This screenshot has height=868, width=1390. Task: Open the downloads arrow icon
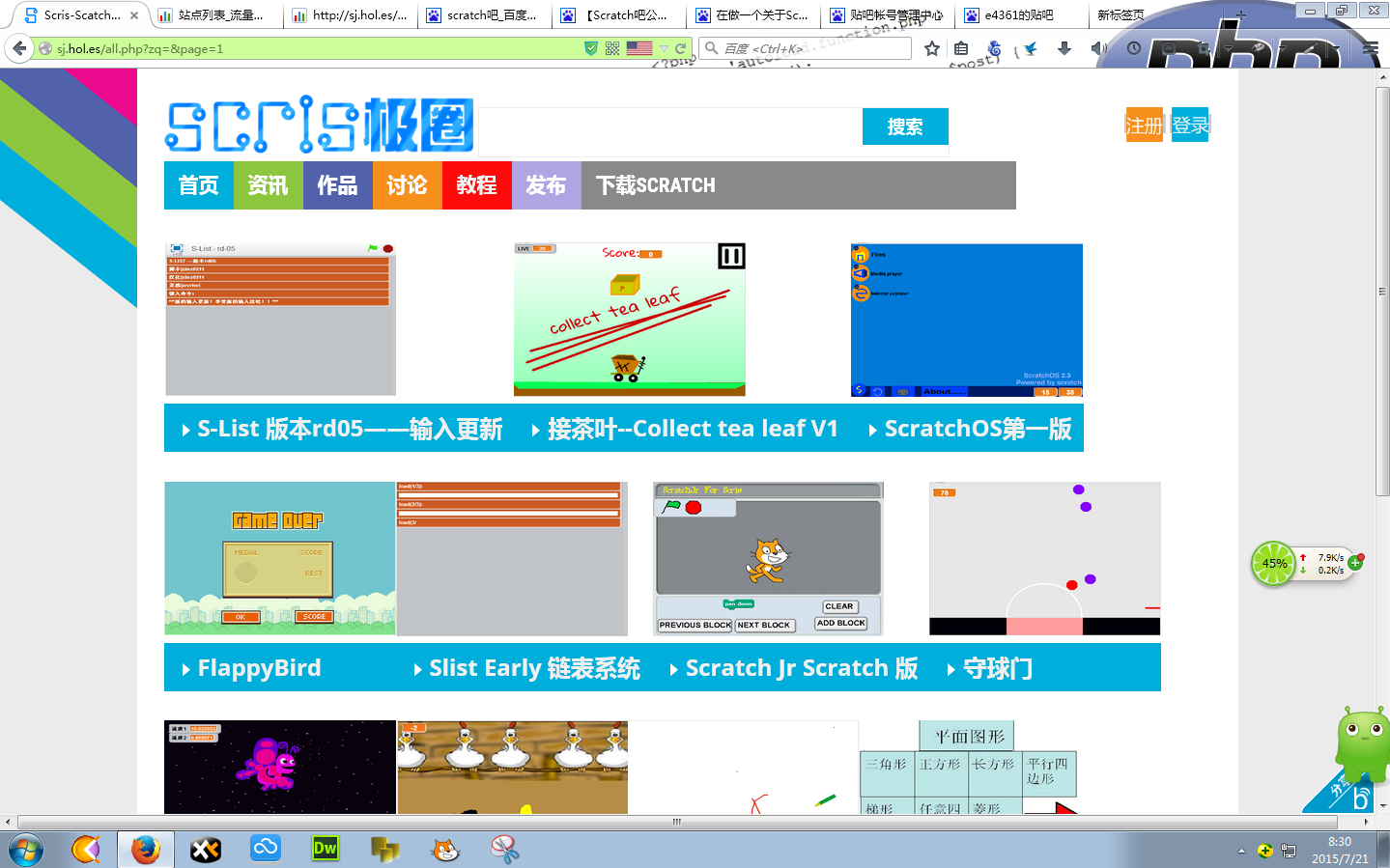1064,48
